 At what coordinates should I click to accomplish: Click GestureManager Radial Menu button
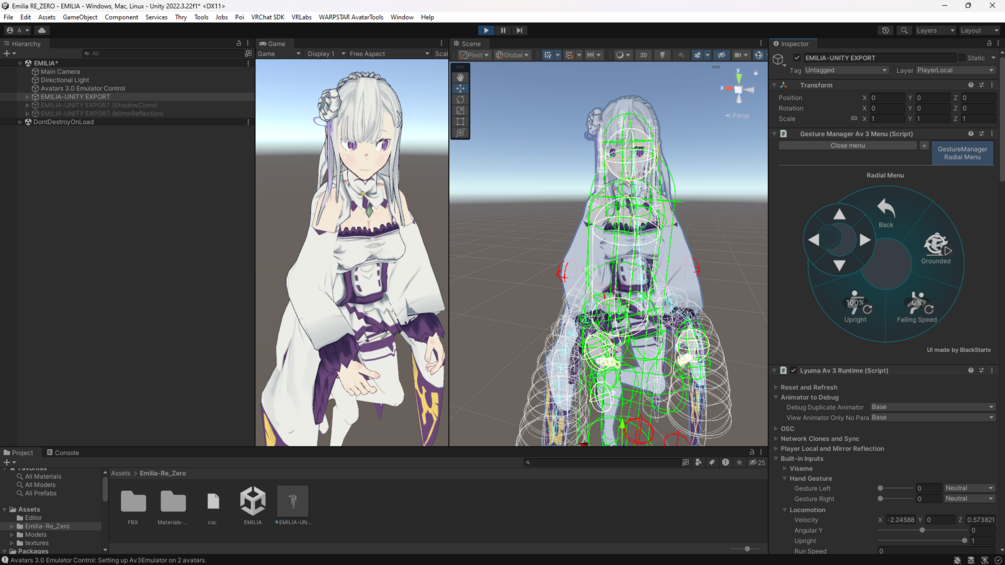pyautogui.click(x=962, y=153)
